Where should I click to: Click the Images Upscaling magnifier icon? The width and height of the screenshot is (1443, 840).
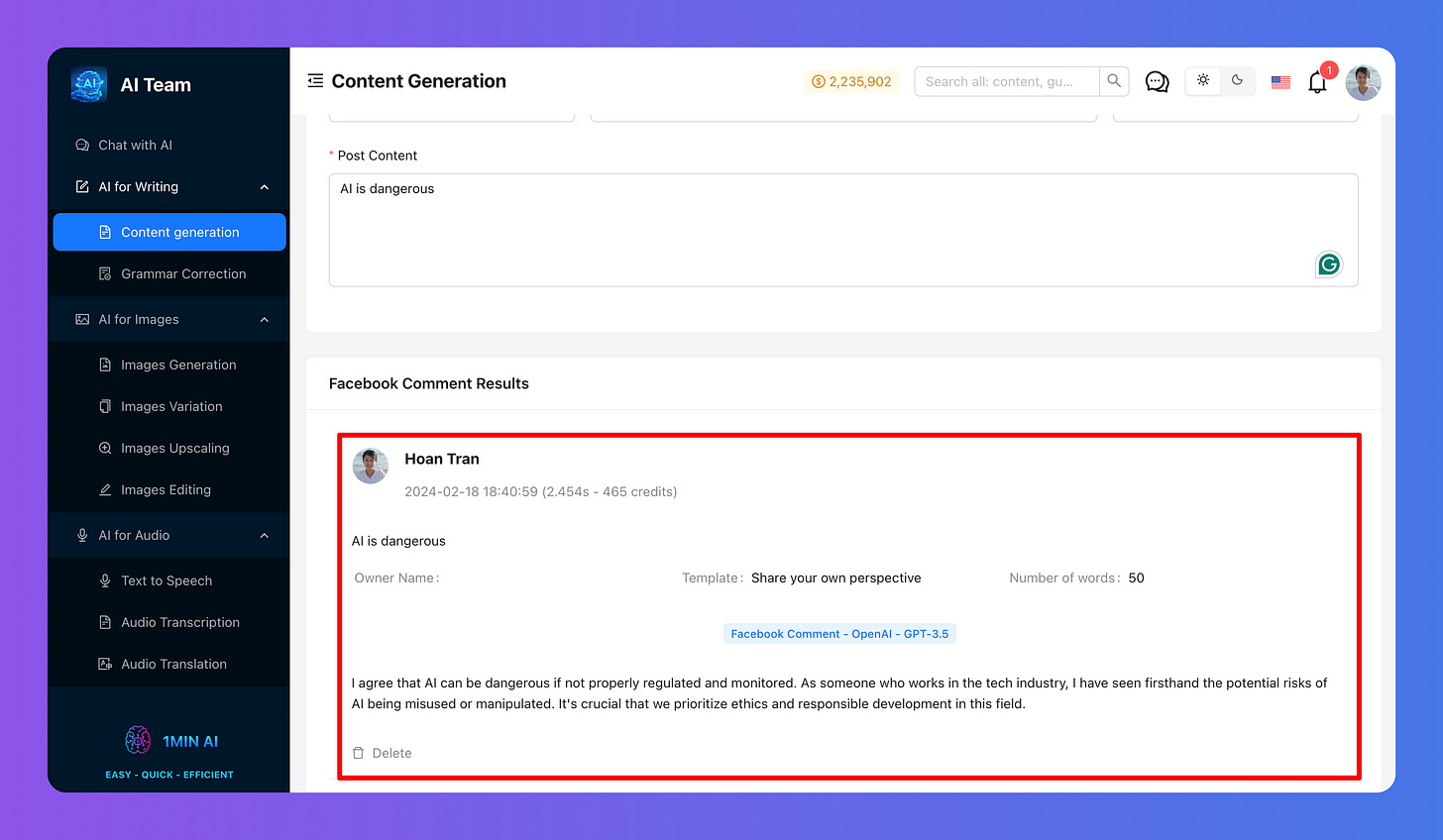coord(105,448)
